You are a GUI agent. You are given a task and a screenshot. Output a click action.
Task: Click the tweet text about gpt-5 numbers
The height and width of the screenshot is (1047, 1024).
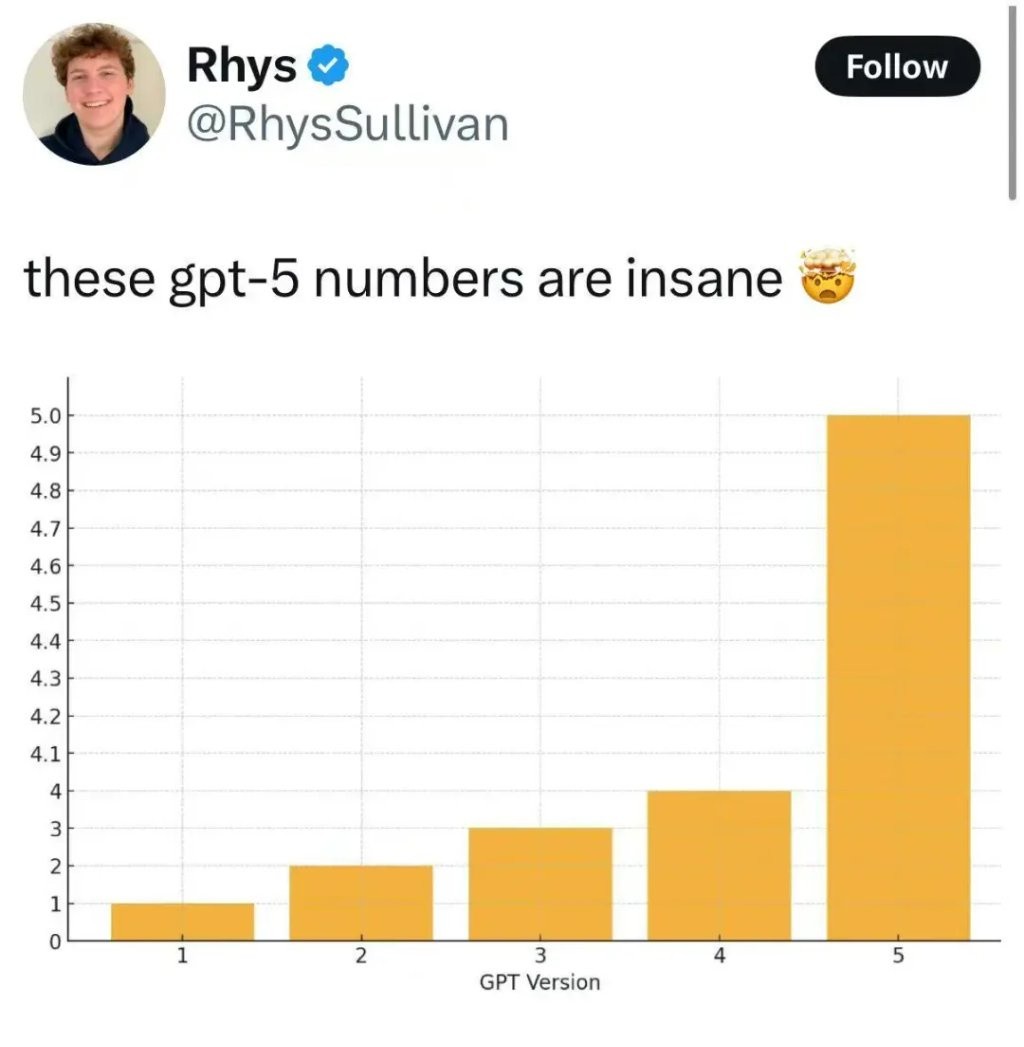(402, 280)
